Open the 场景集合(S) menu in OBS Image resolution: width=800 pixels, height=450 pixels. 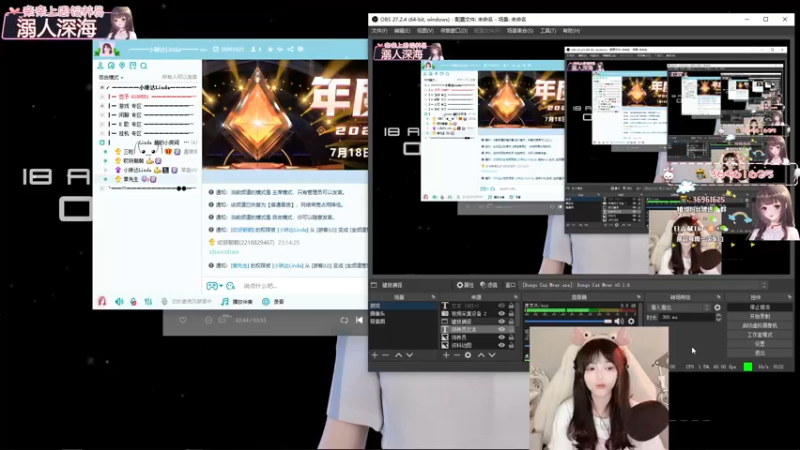pyautogui.click(x=520, y=31)
